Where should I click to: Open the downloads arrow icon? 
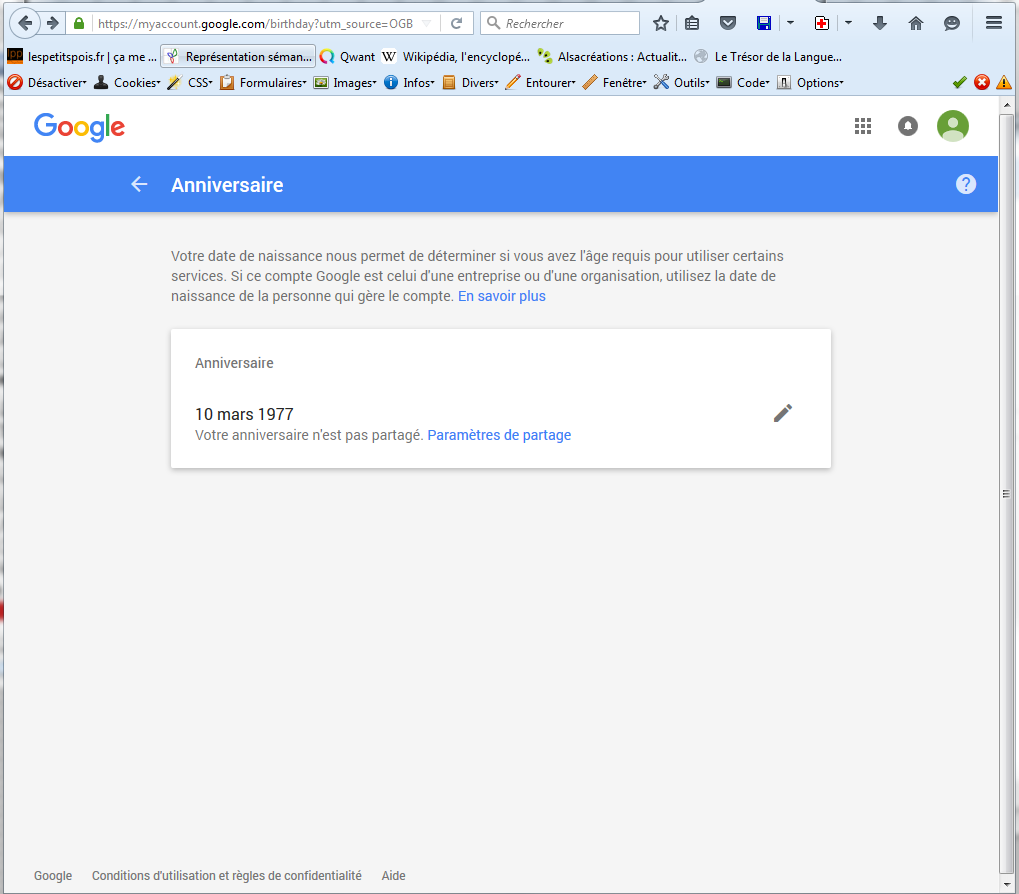(x=879, y=23)
